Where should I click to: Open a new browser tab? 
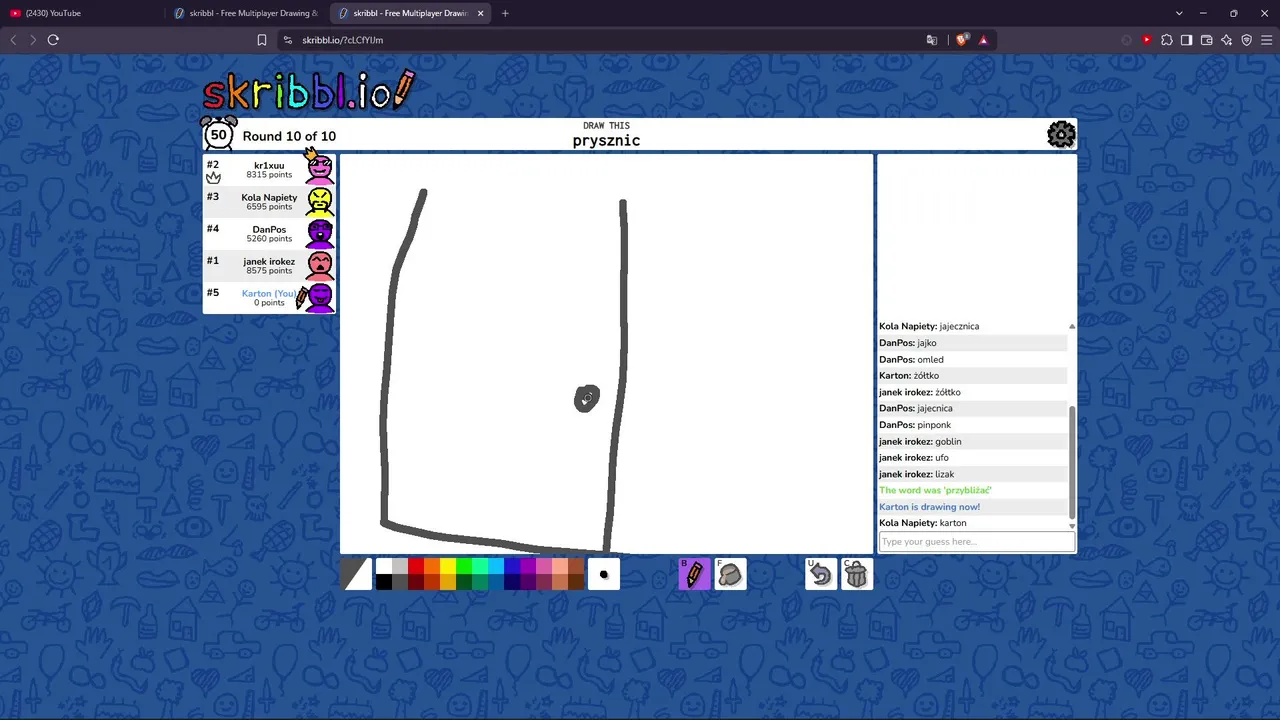point(505,13)
